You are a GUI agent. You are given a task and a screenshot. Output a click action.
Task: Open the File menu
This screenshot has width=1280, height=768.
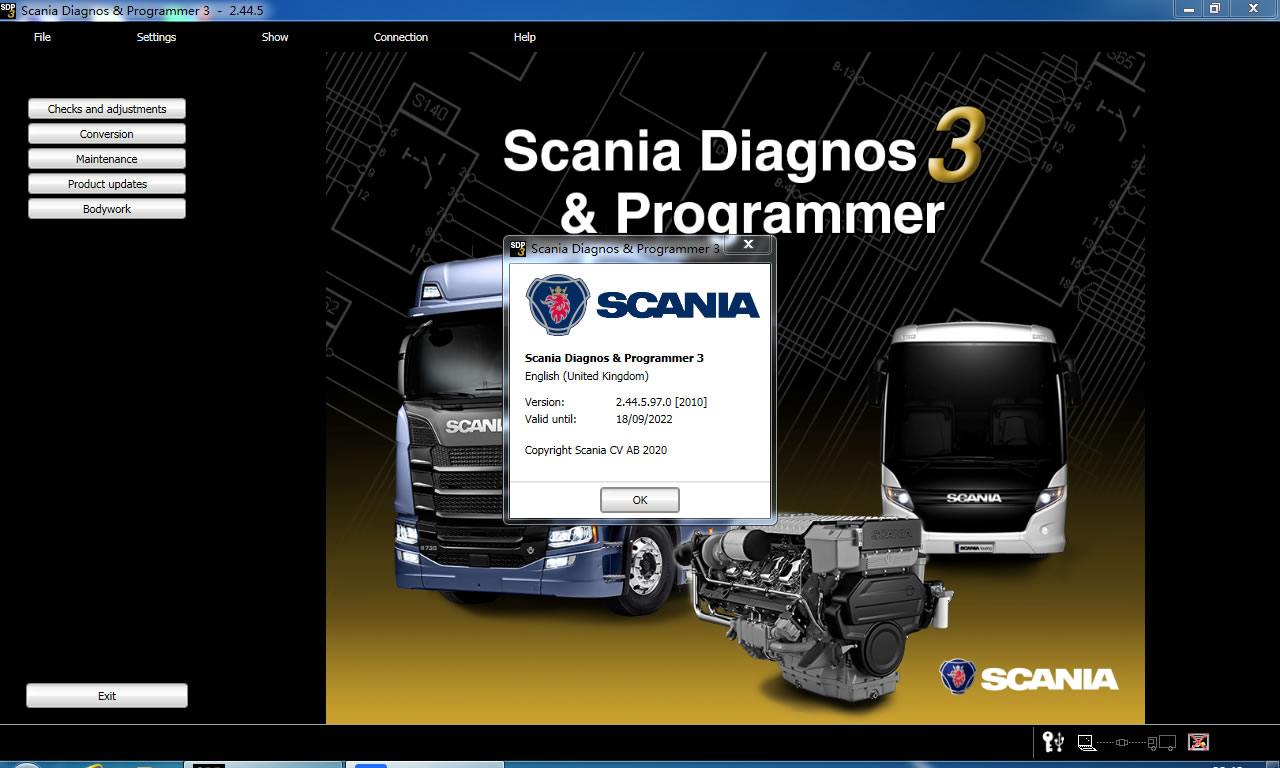(x=42, y=37)
